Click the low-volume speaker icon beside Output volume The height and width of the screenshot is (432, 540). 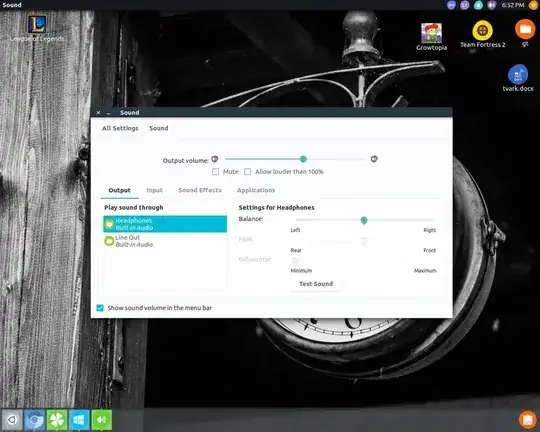pyautogui.click(x=215, y=159)
